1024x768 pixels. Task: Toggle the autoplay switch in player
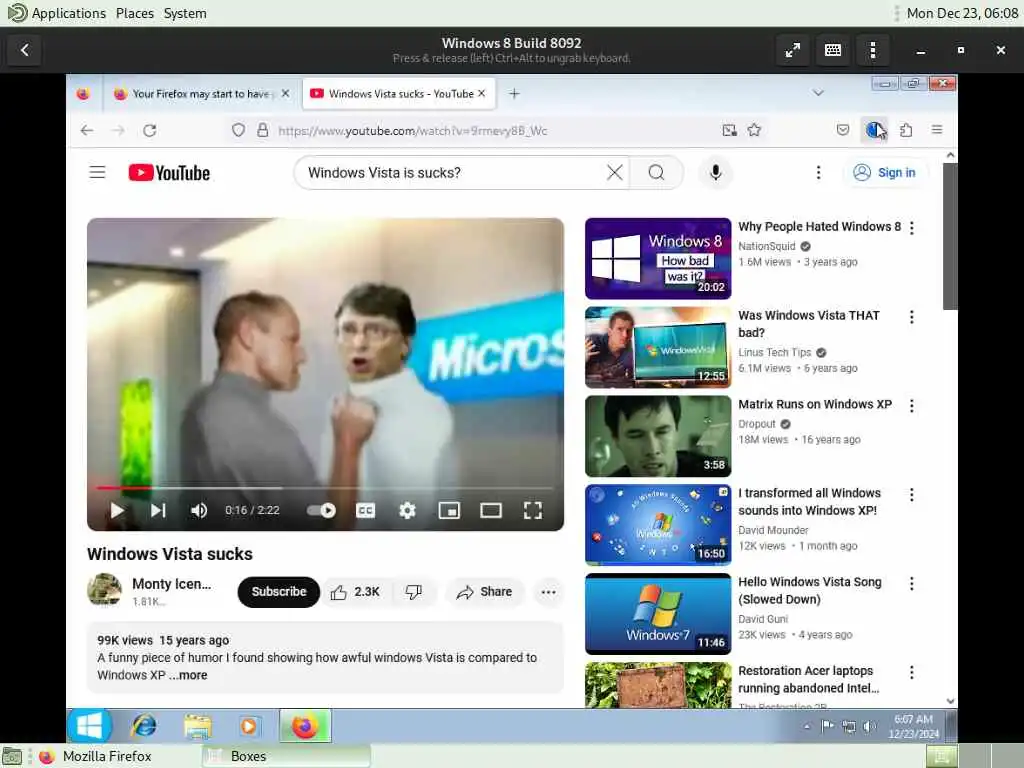(321, 511)
